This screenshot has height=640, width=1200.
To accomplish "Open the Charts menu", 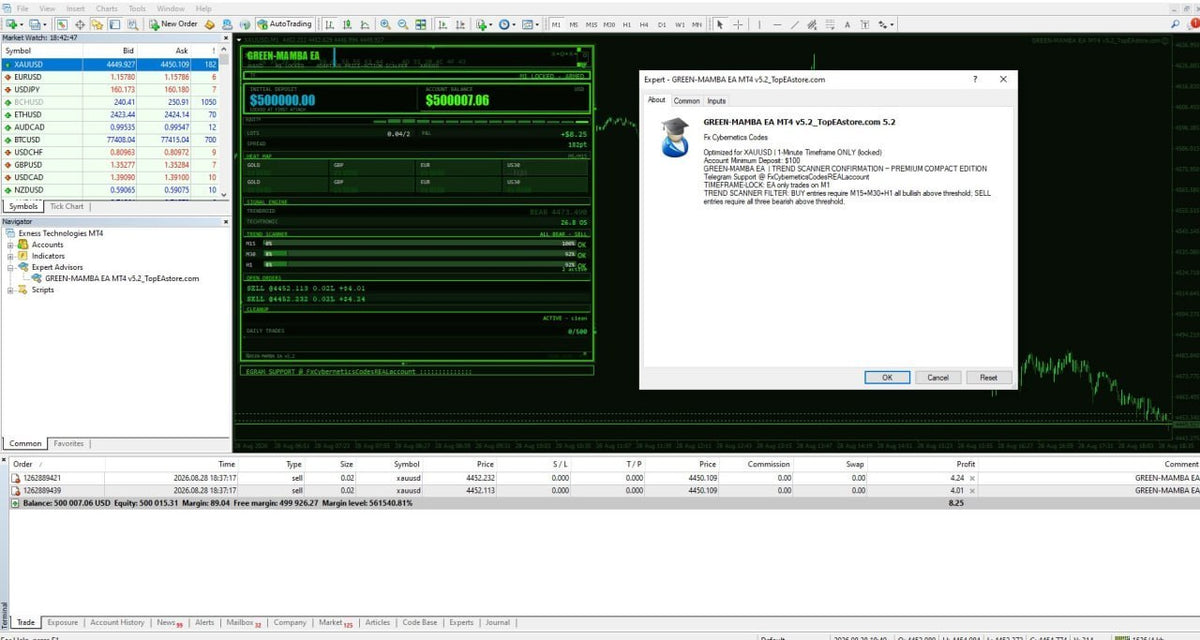I will click(x=106, y=8).
